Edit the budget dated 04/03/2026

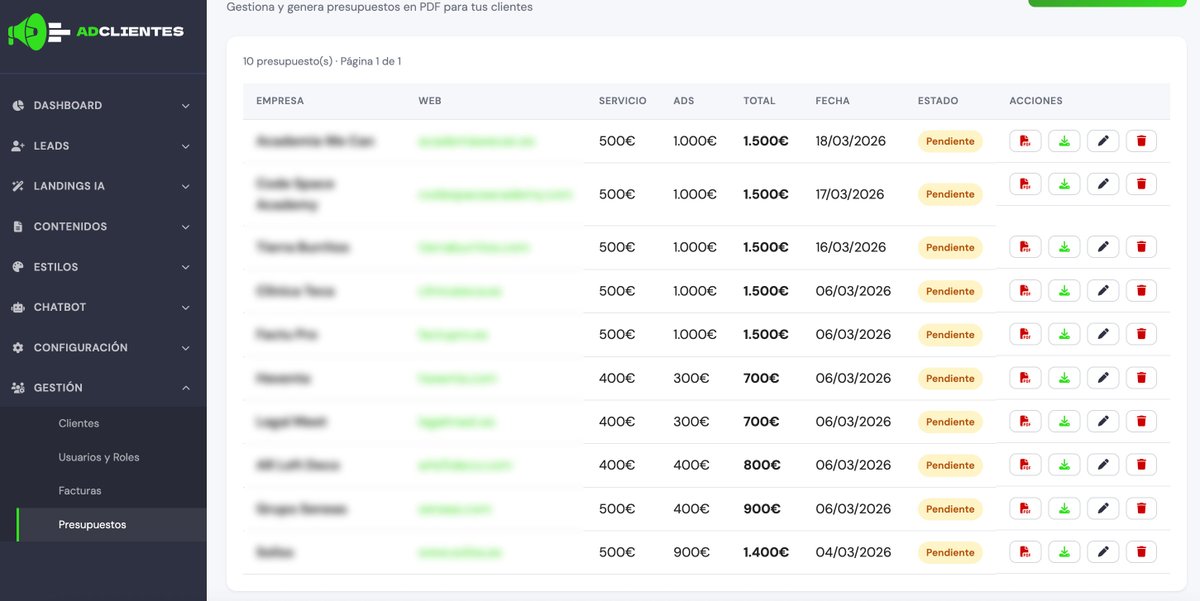pyautogui.click(x=1103, y=552)
